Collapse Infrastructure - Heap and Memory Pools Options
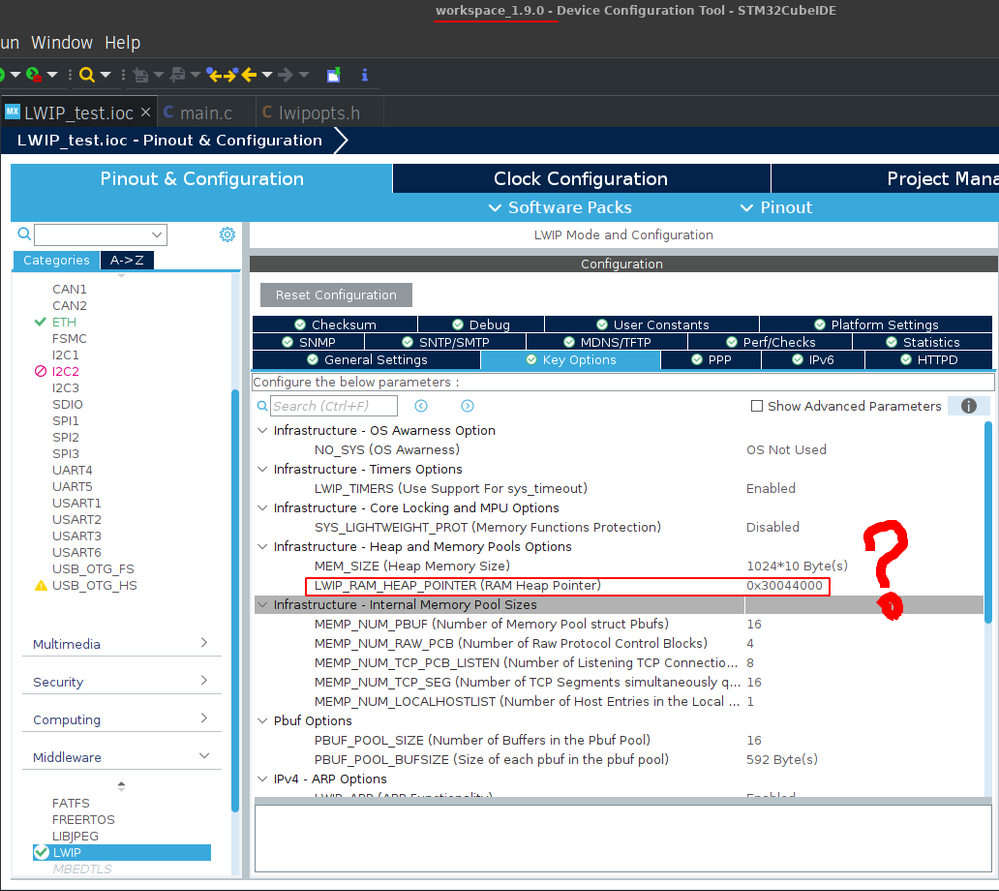This screenshot has width=999, height=891. [x=262, y=546]
